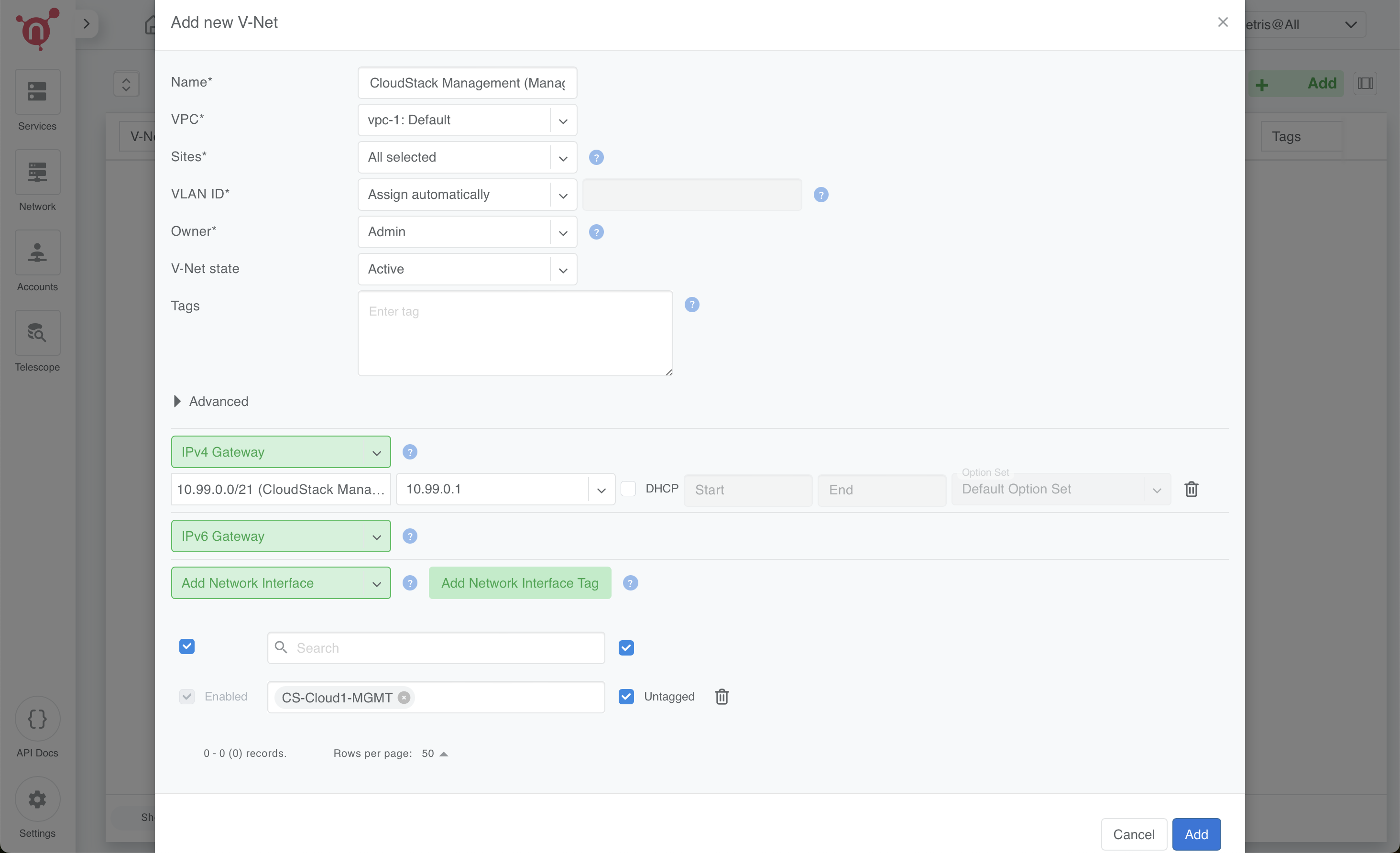Open the Network sidebar icon
Image resolution: width=1400 pixels, height=853 pixels.
[x=37, y=172]
